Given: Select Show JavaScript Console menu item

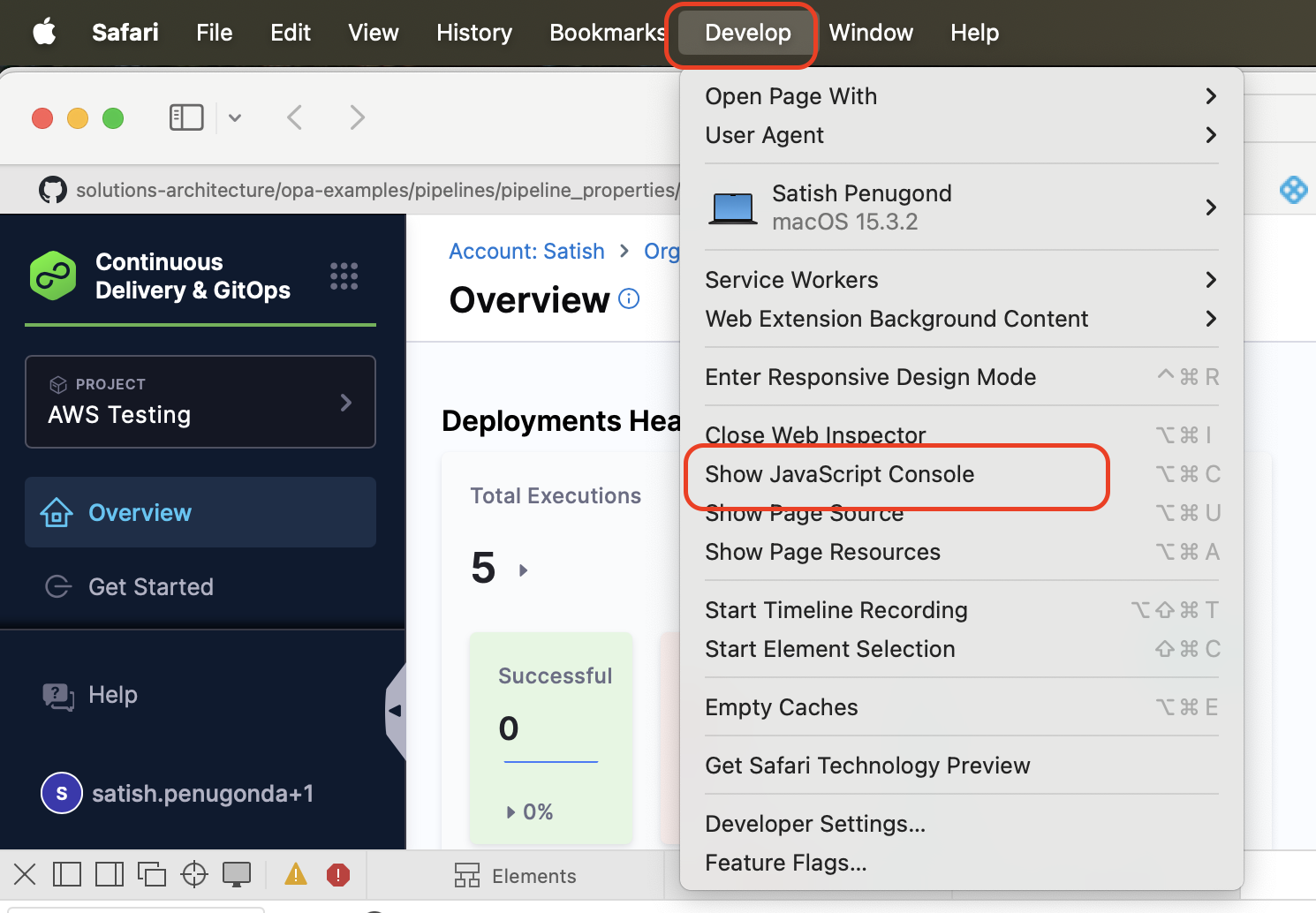Looking at the screenshot, I should (x=839, y=474).
